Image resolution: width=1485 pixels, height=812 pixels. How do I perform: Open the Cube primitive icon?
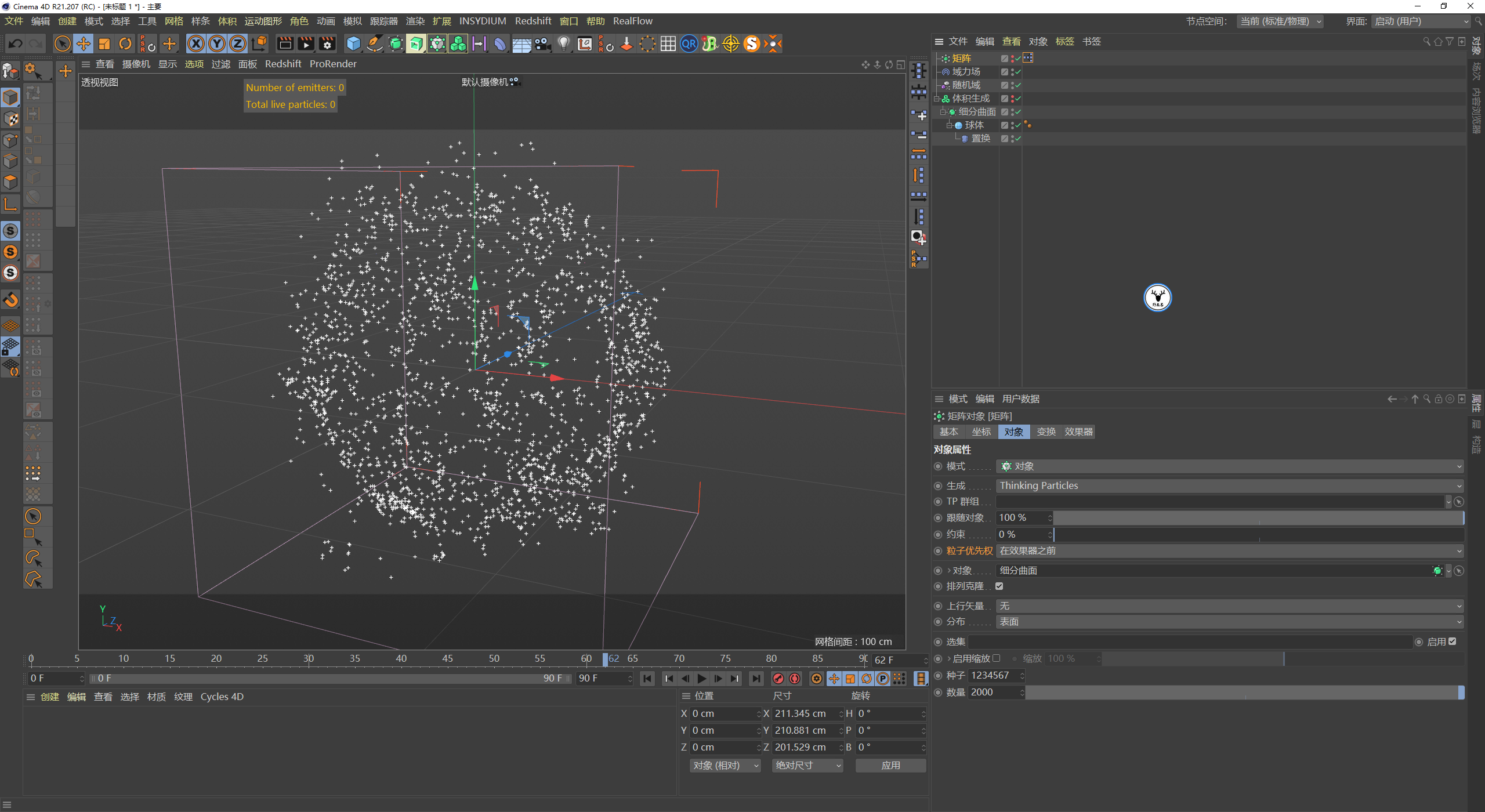point(353,43)
